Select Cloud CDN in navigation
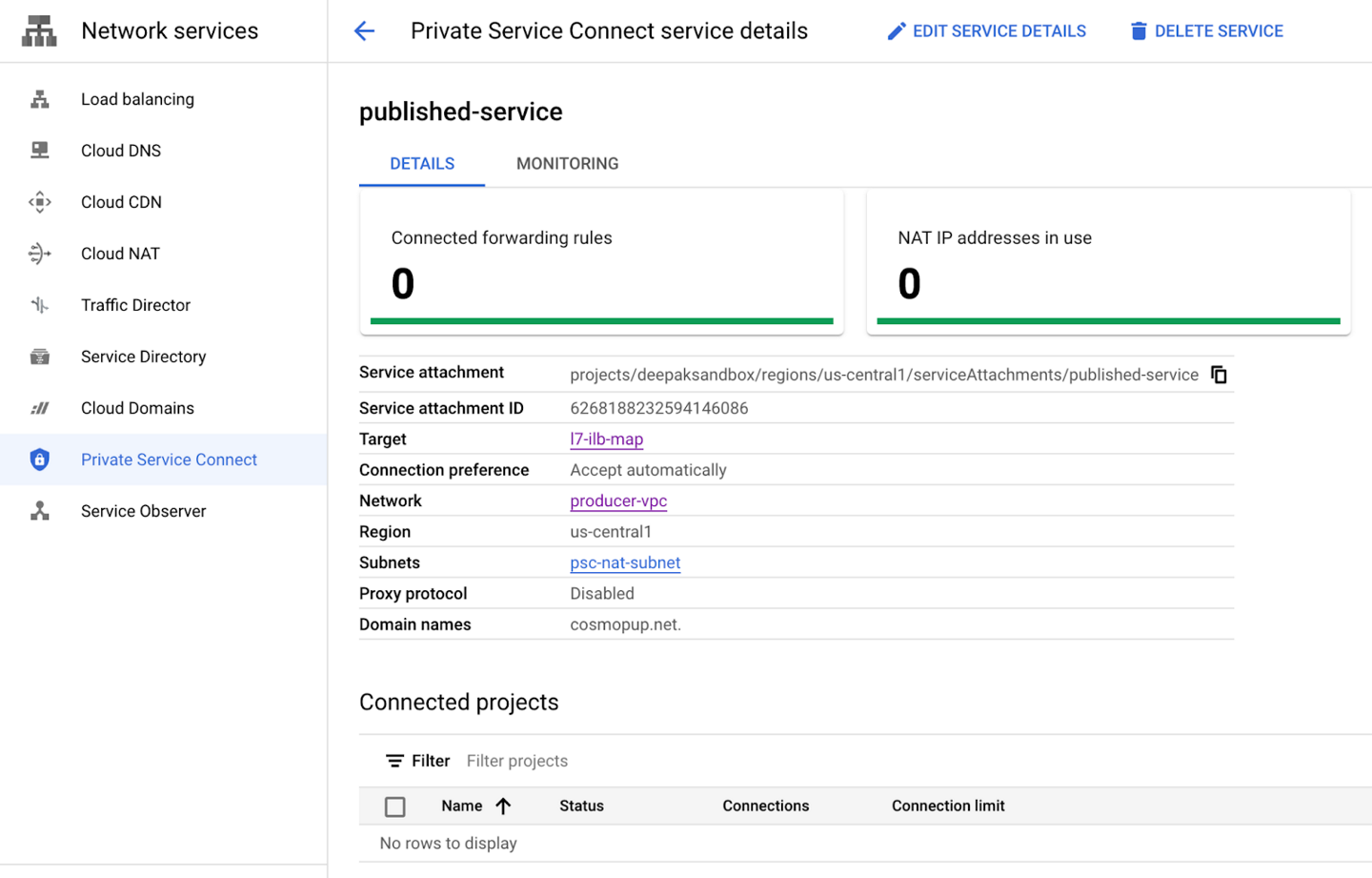Screen dimensions: 1372x878 121,201
